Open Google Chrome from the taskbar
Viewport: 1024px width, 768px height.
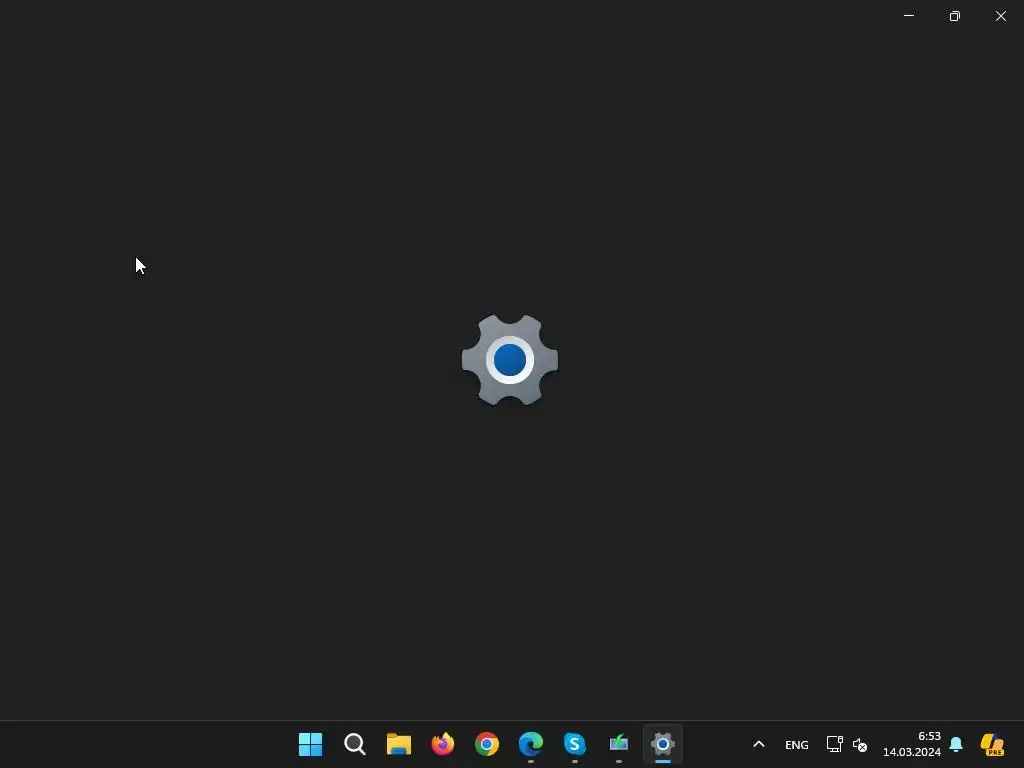(487, 744)
